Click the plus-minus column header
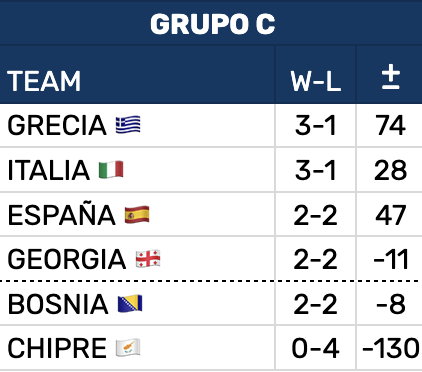 tap(391, 77)
